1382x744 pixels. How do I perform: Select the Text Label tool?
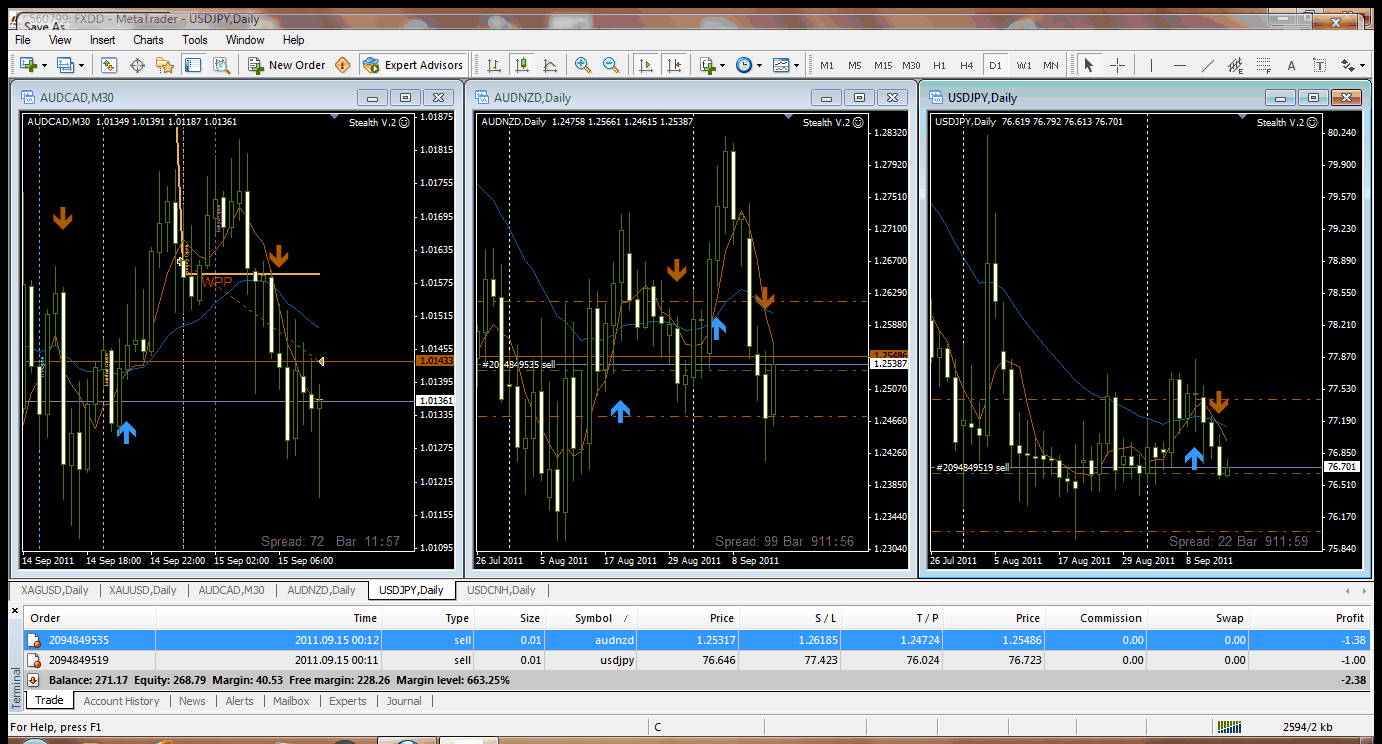[1319, 65]
